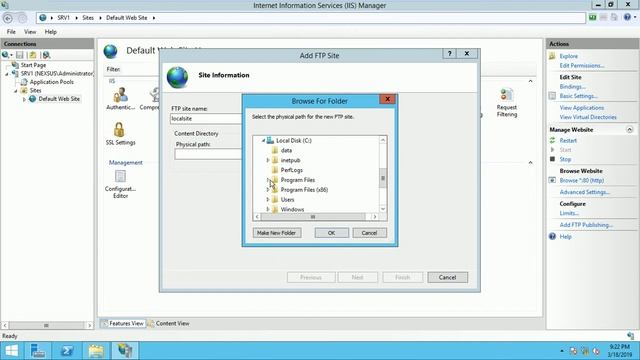Expand Default Web Site node in Connections
The image size is (640, 360).
tap(24, 99)
